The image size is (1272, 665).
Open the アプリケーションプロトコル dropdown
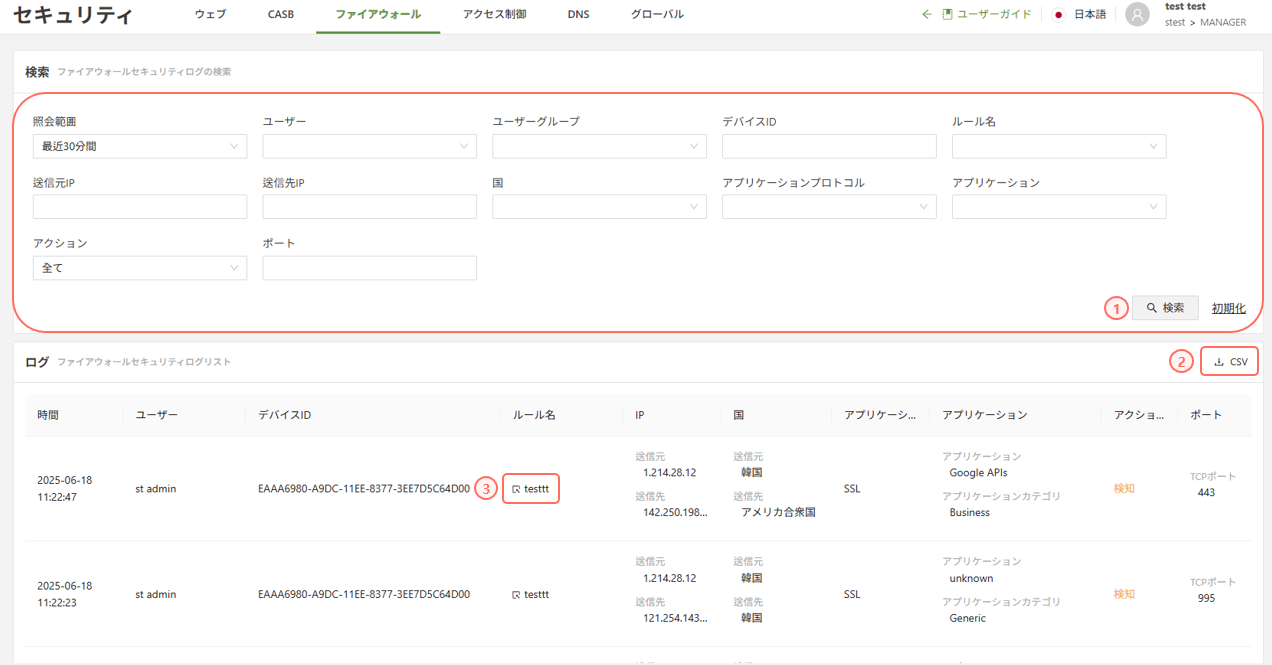point(829,207)
